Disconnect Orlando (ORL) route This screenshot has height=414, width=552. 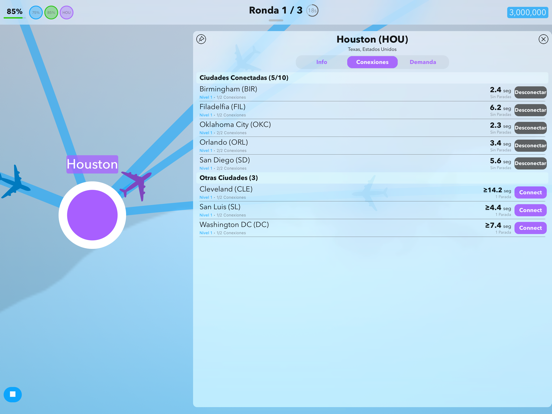(530, 146)
